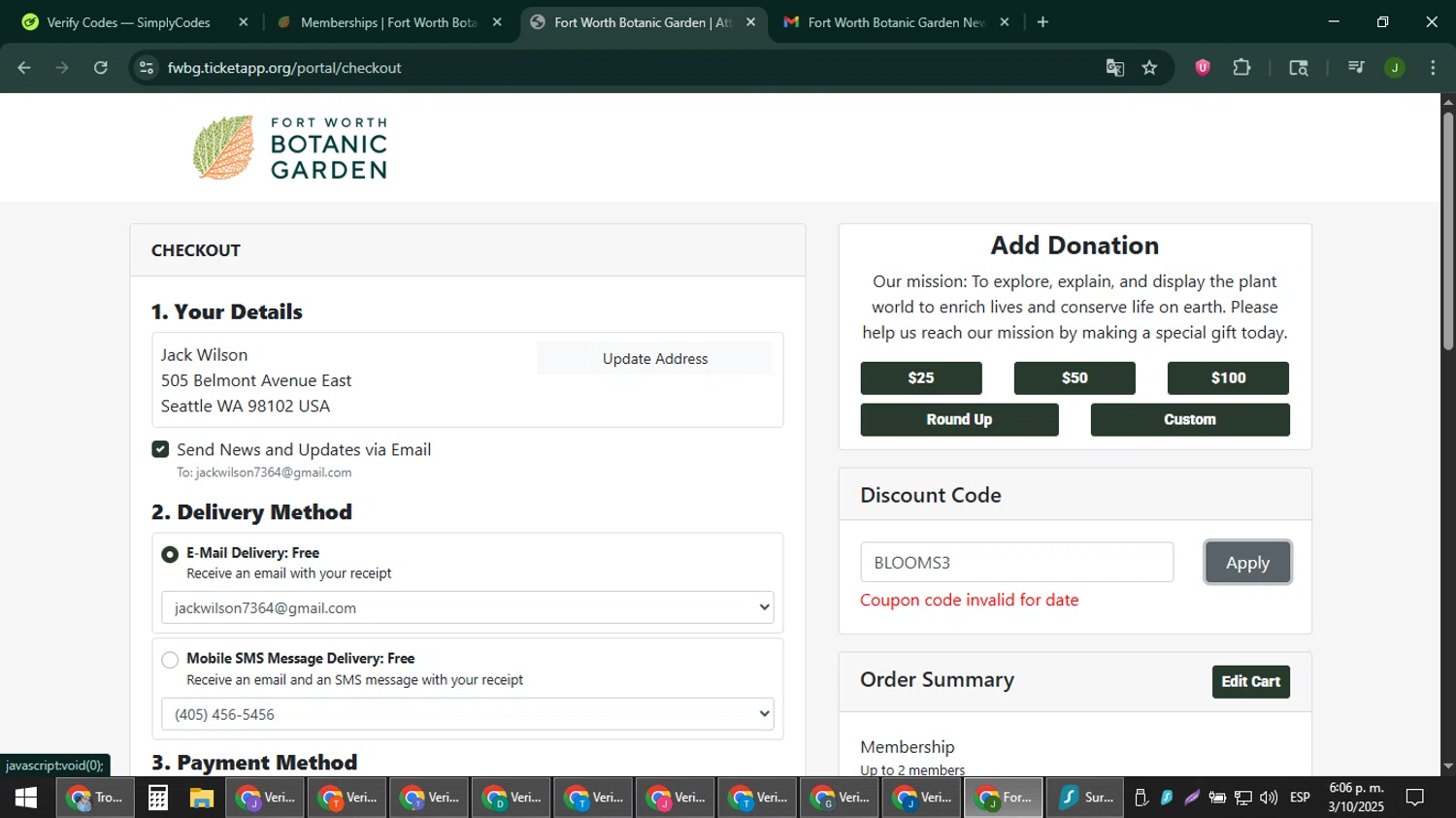Open the side panel search icon
The width and height of the screenshot is (1456, 818).
pyautogui.click(x=1299, y=68)
